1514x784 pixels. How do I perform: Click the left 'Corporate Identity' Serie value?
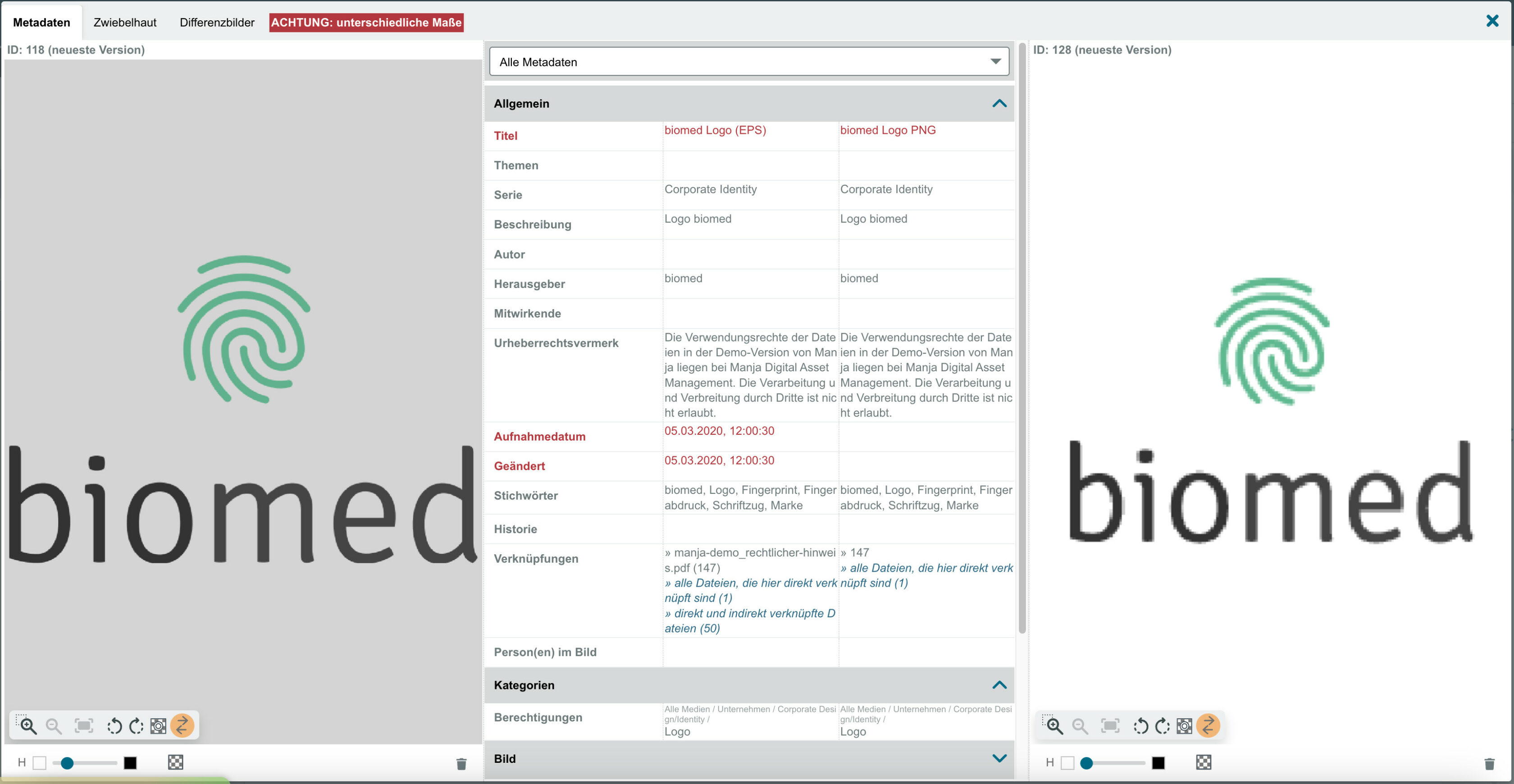point(711,189)
